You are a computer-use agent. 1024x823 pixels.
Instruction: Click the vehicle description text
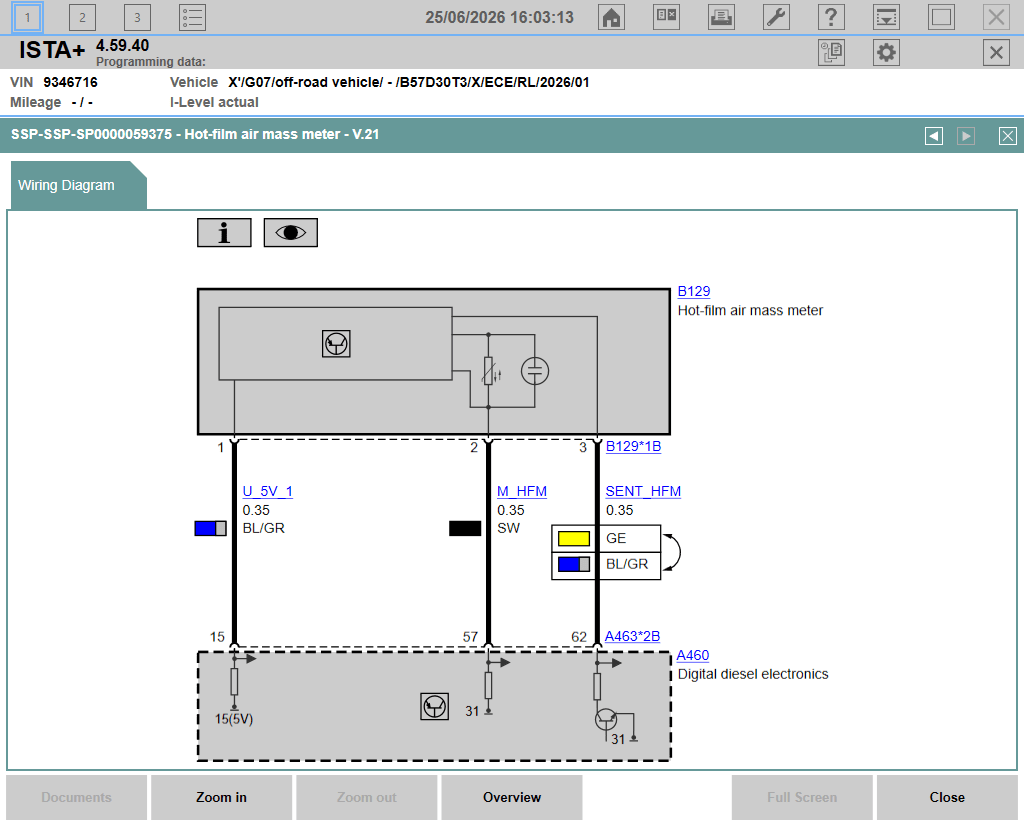409,82
